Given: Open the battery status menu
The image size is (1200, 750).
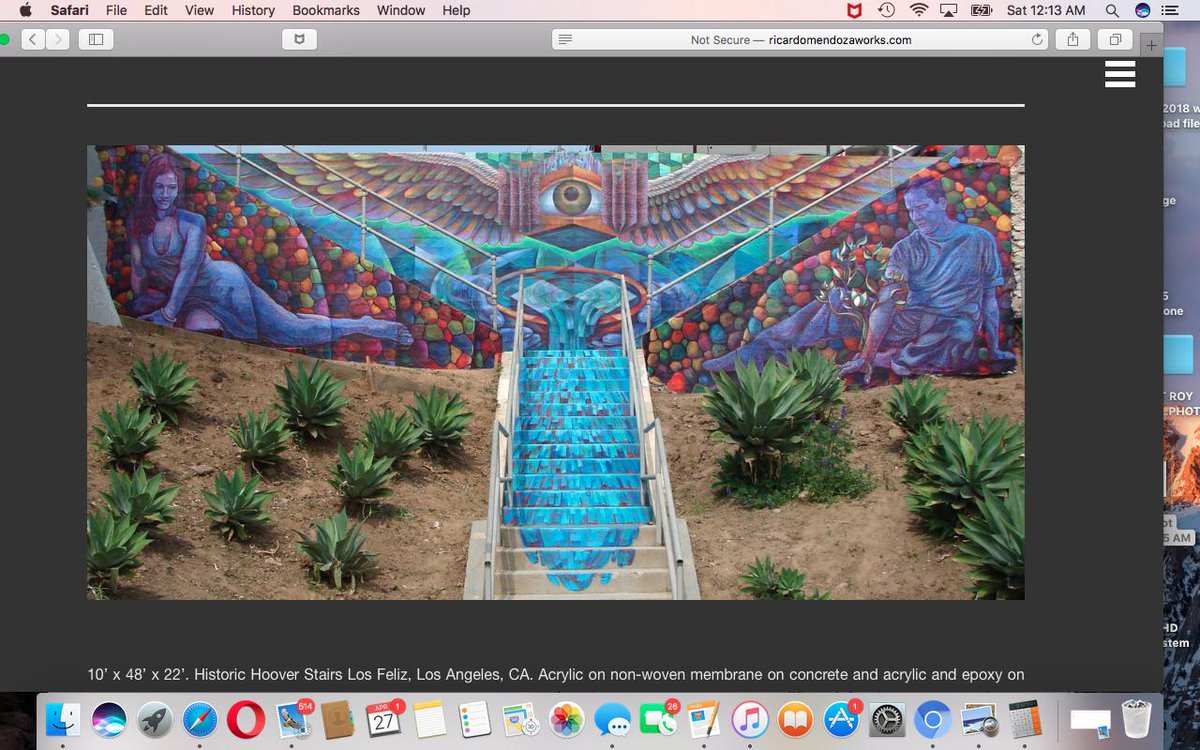Looking at the screenshot, I should 981,10.
